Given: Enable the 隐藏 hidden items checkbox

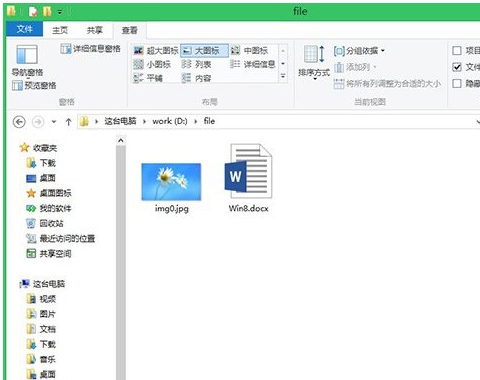Looking at the screenshot, I should point(457,83).
